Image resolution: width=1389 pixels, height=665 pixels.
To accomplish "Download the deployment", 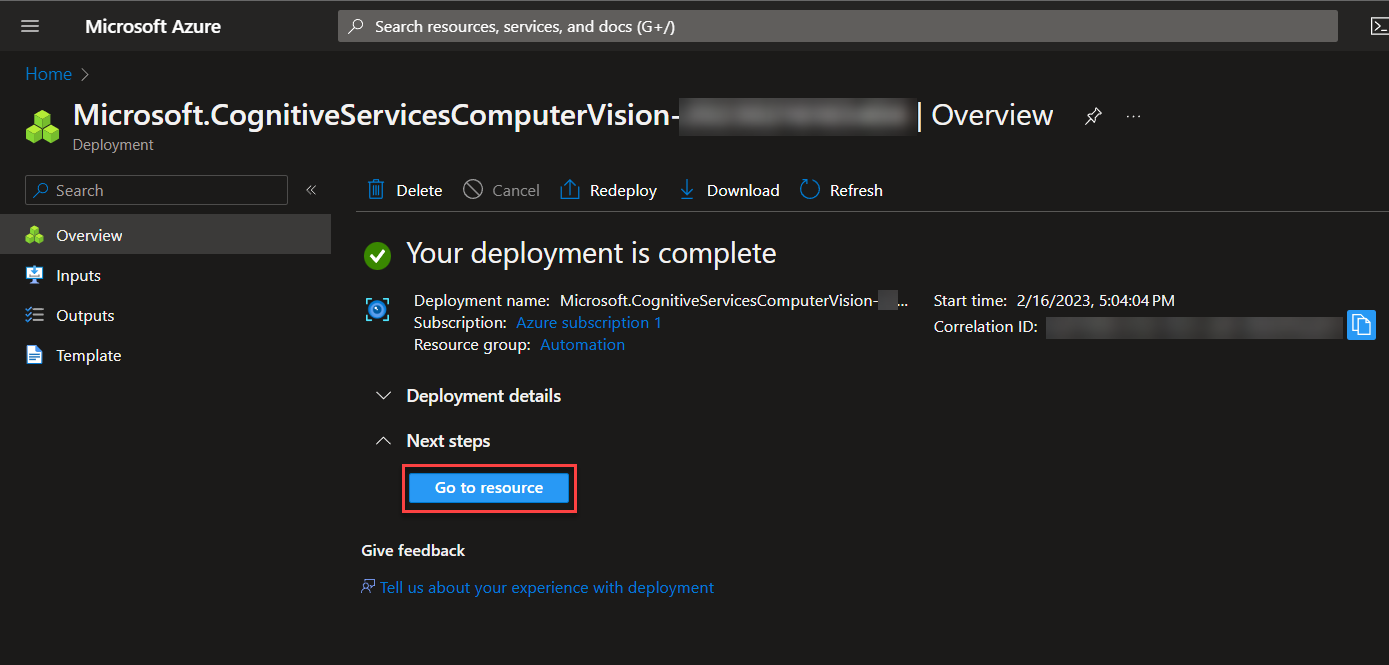I will [729, 190].
